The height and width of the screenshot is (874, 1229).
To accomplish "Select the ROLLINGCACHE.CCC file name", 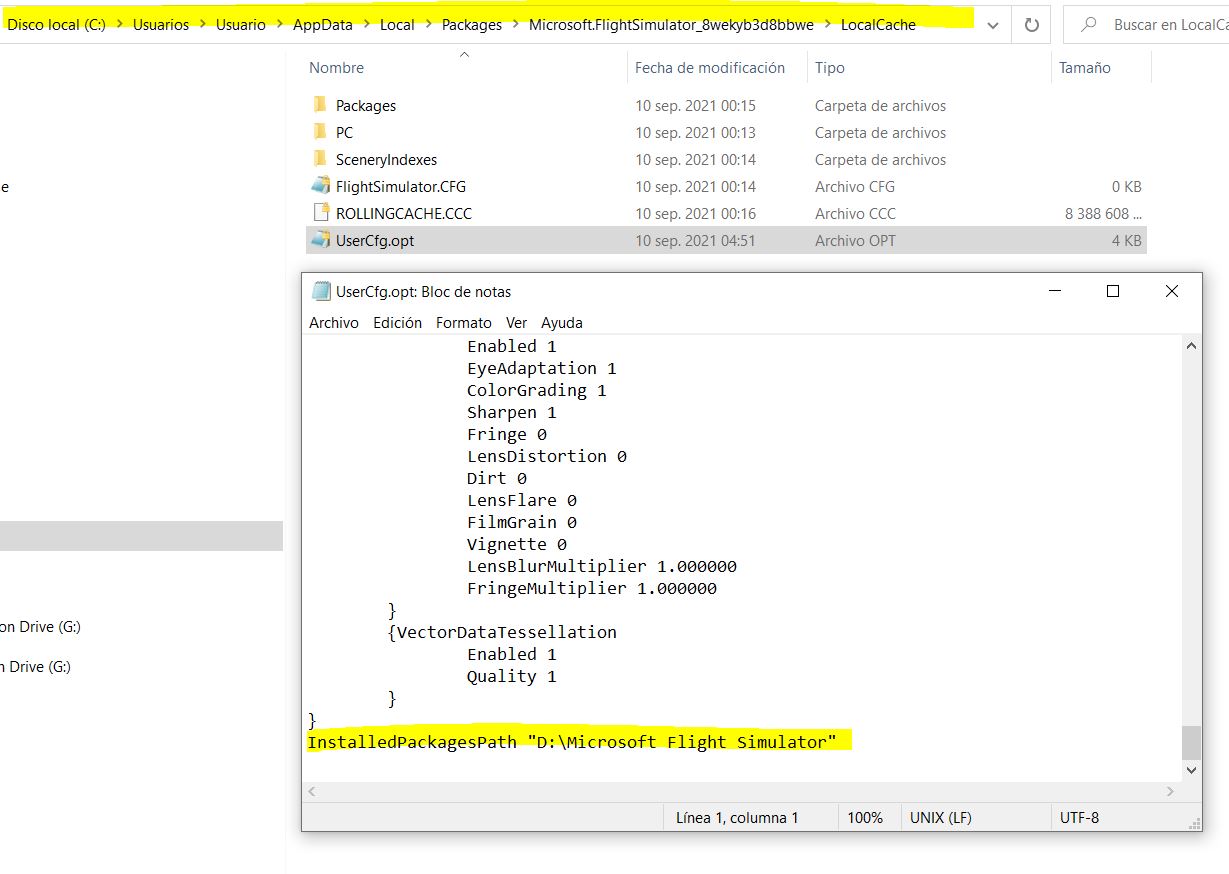I will coord(404,213).
